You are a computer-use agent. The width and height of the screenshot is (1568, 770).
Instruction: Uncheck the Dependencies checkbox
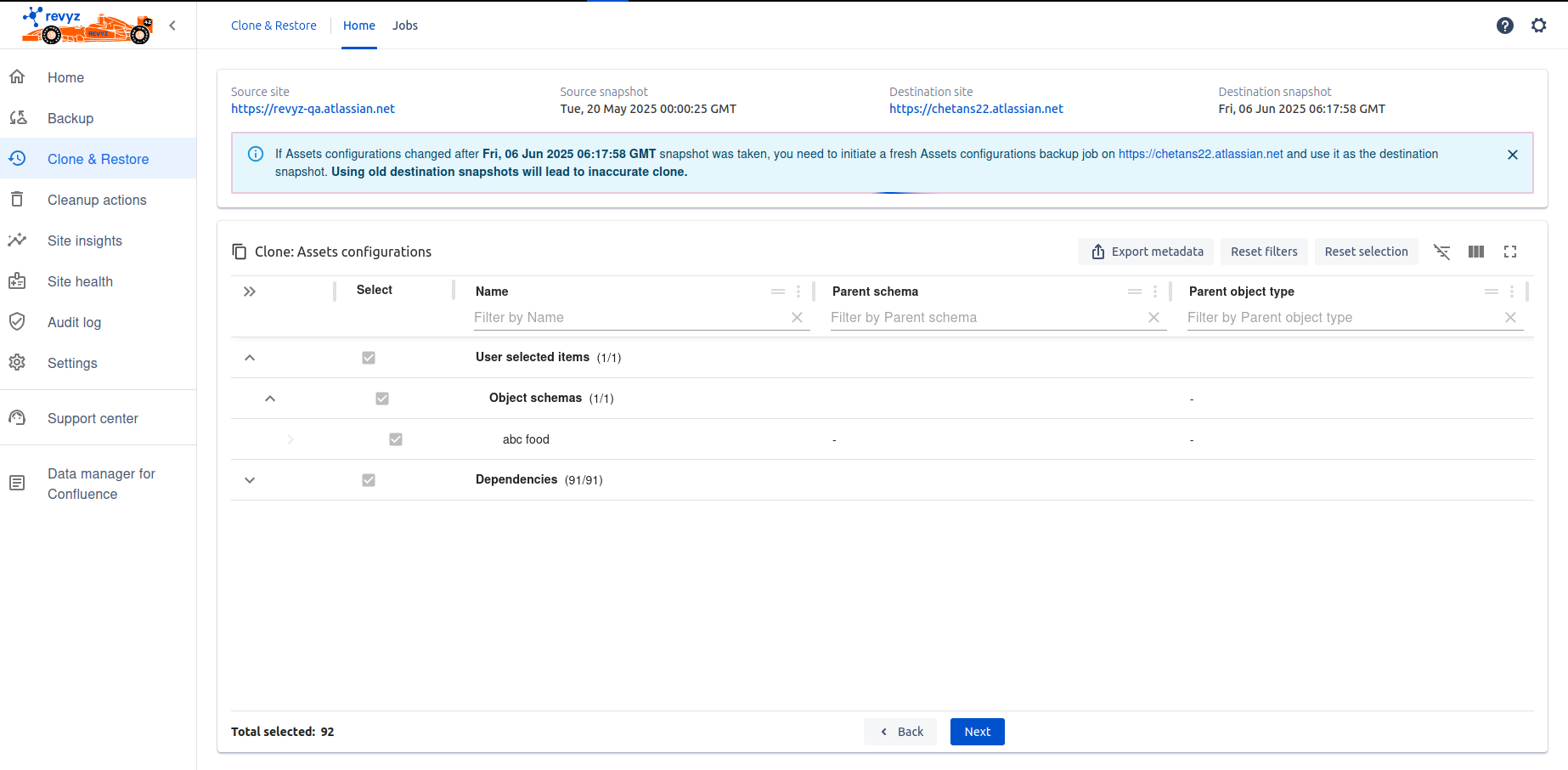pyautogui.click(x=369, y=480)
